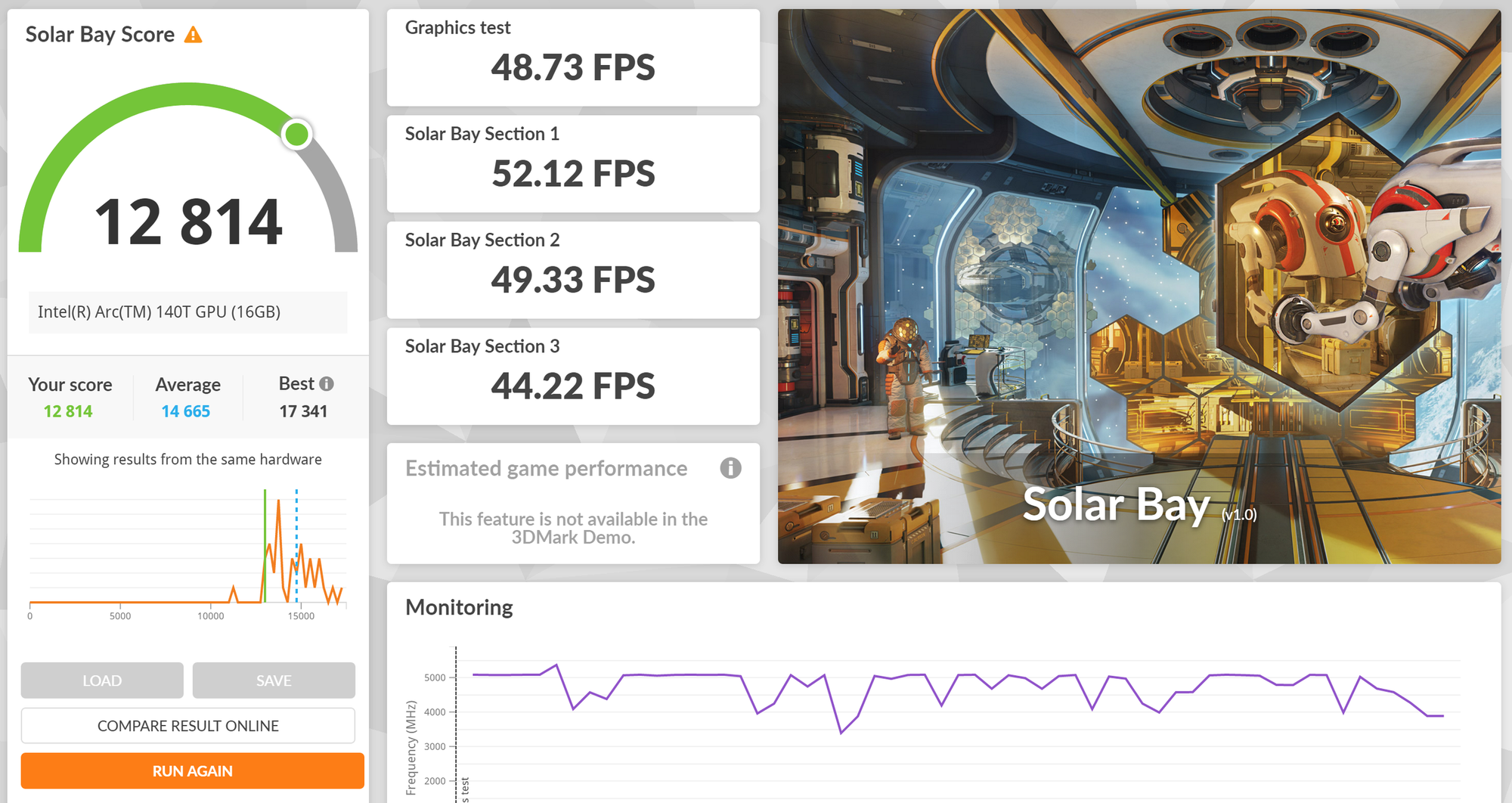Click the big 12 814 score number

(188, 222)
